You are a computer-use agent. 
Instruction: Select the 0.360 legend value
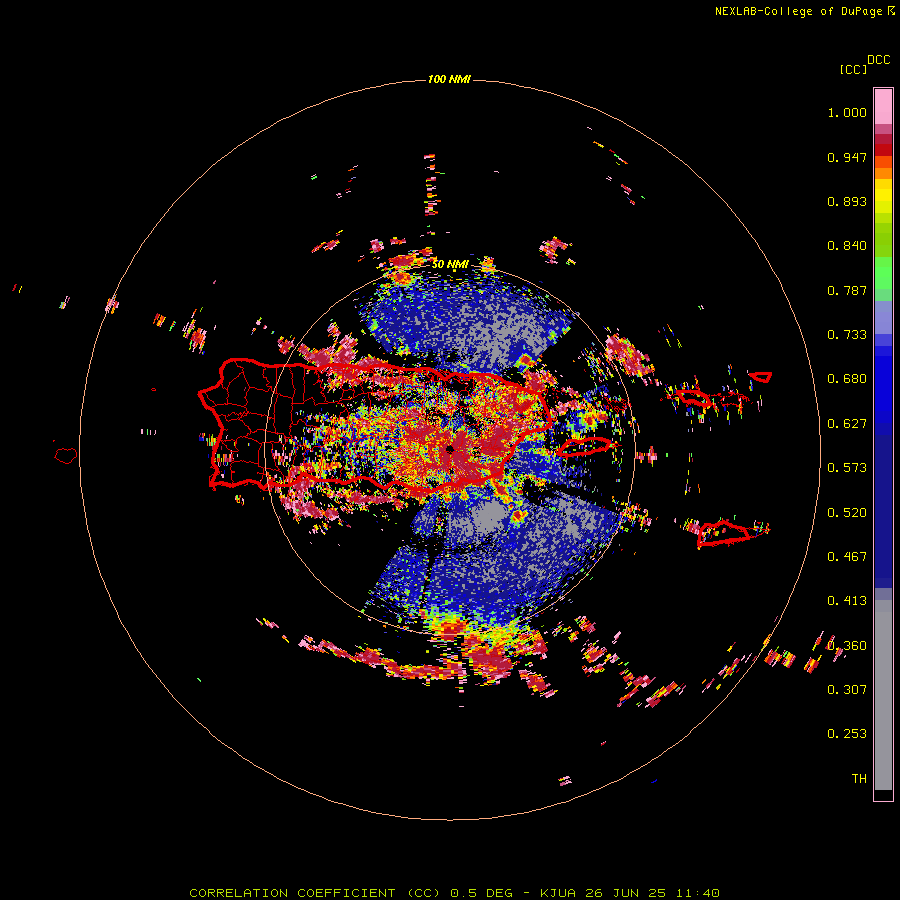pos(847,646)
